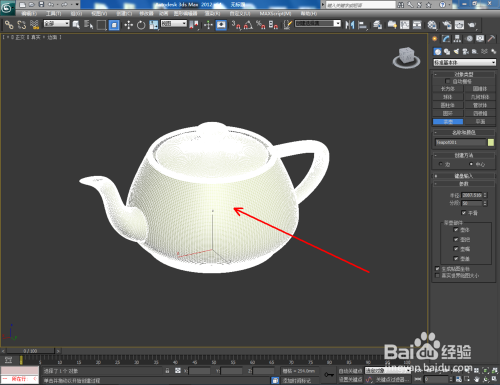The height and width of the screenshot is (385, 500).
Task: Collapse the 参数 rollout
Action: point(464,184)
